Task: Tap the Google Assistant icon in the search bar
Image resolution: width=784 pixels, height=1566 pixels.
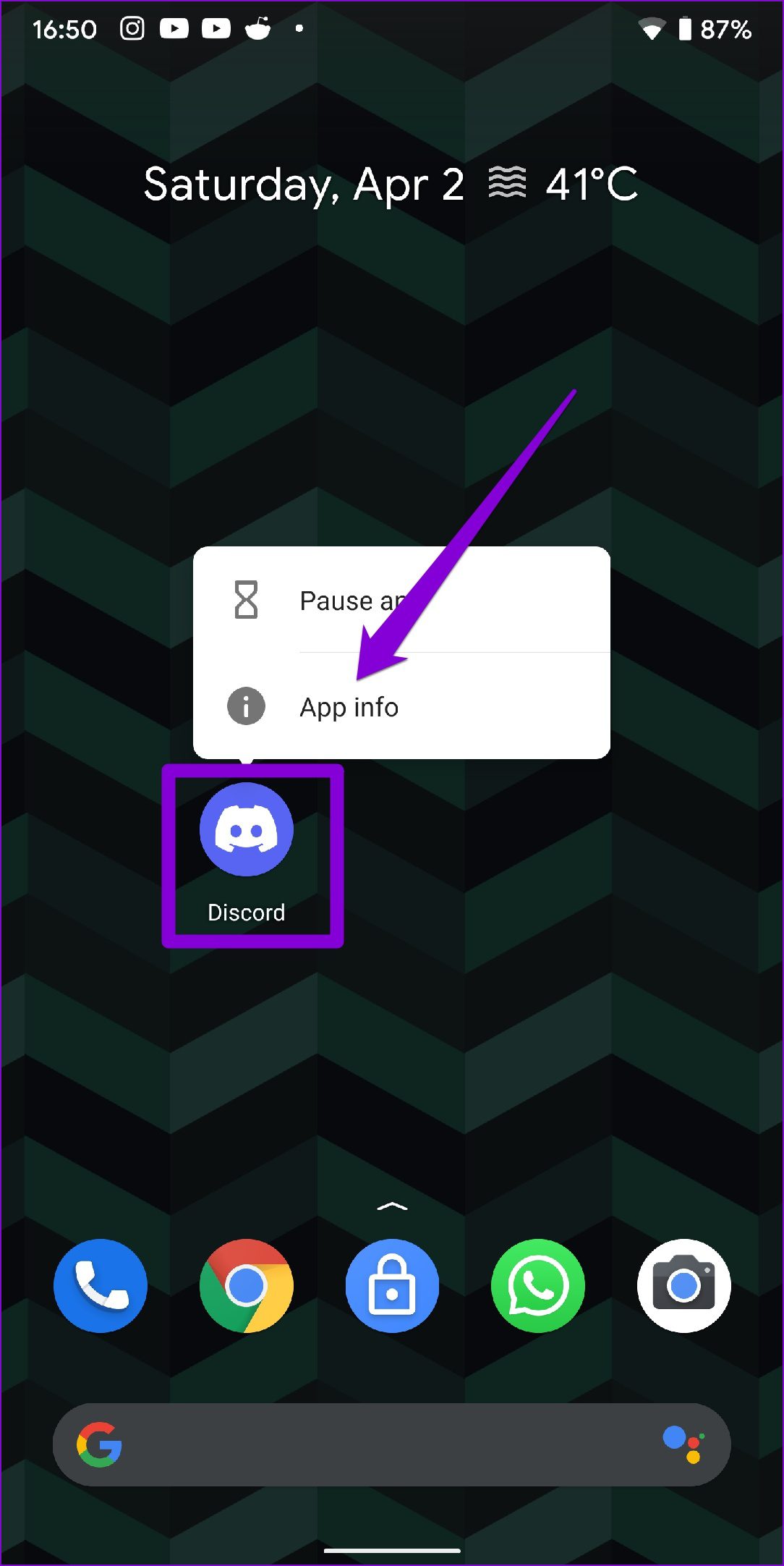Action: [684, 1444]
